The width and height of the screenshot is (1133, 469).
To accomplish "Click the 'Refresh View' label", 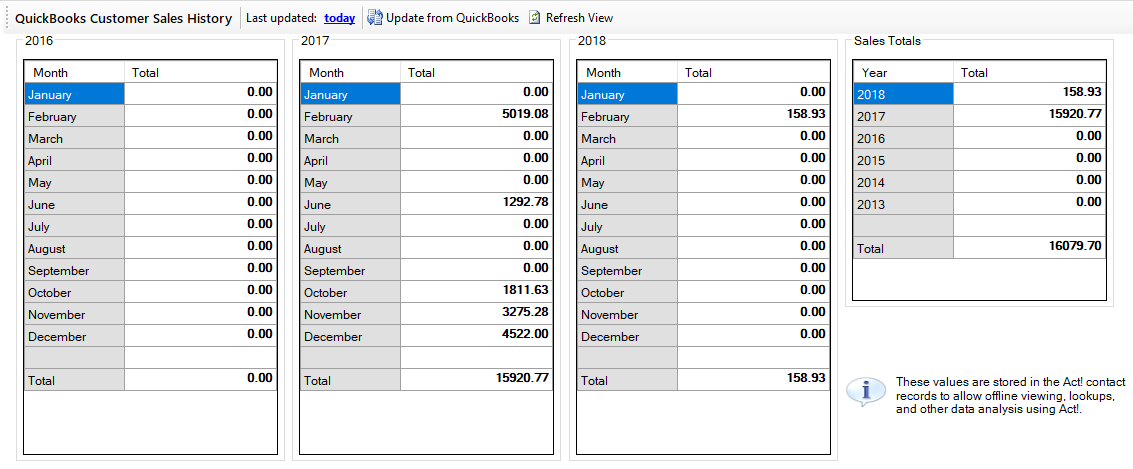I will tap(580, 18).
